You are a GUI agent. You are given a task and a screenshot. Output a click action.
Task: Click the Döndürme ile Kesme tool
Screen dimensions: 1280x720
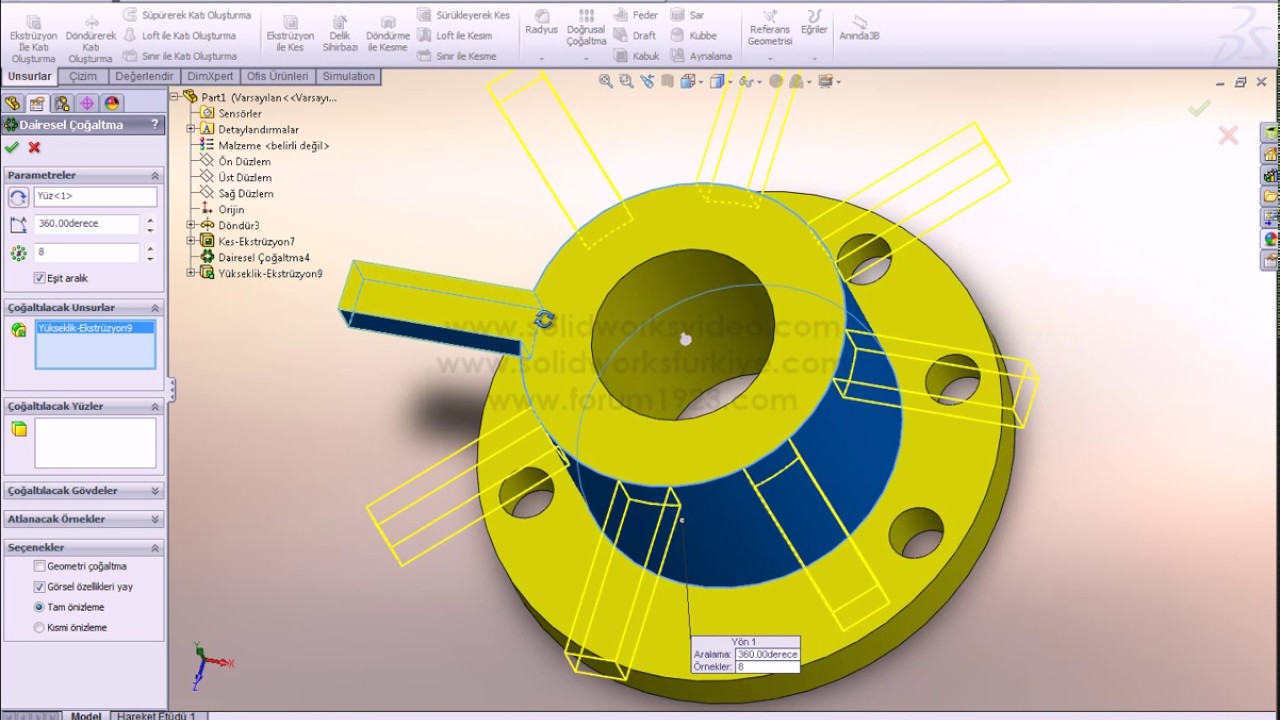point(388,34)
